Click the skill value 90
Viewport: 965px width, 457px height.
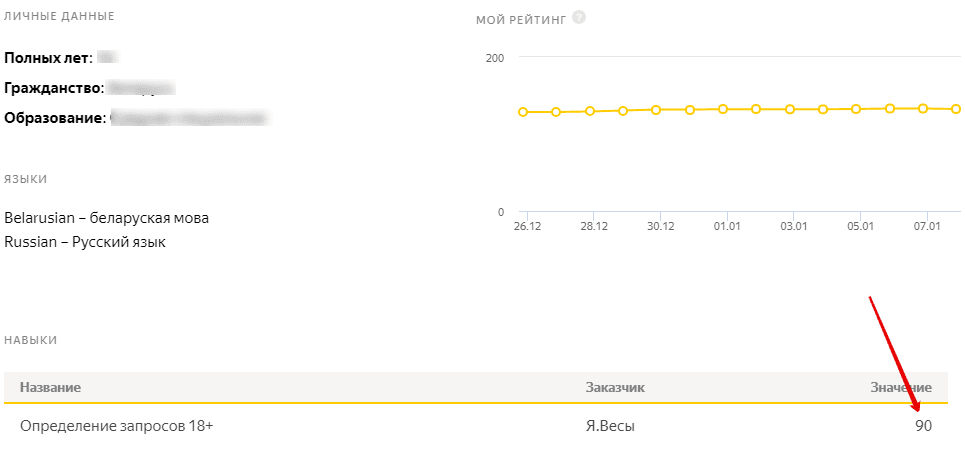pyautogui.click(x=923, y=426)
